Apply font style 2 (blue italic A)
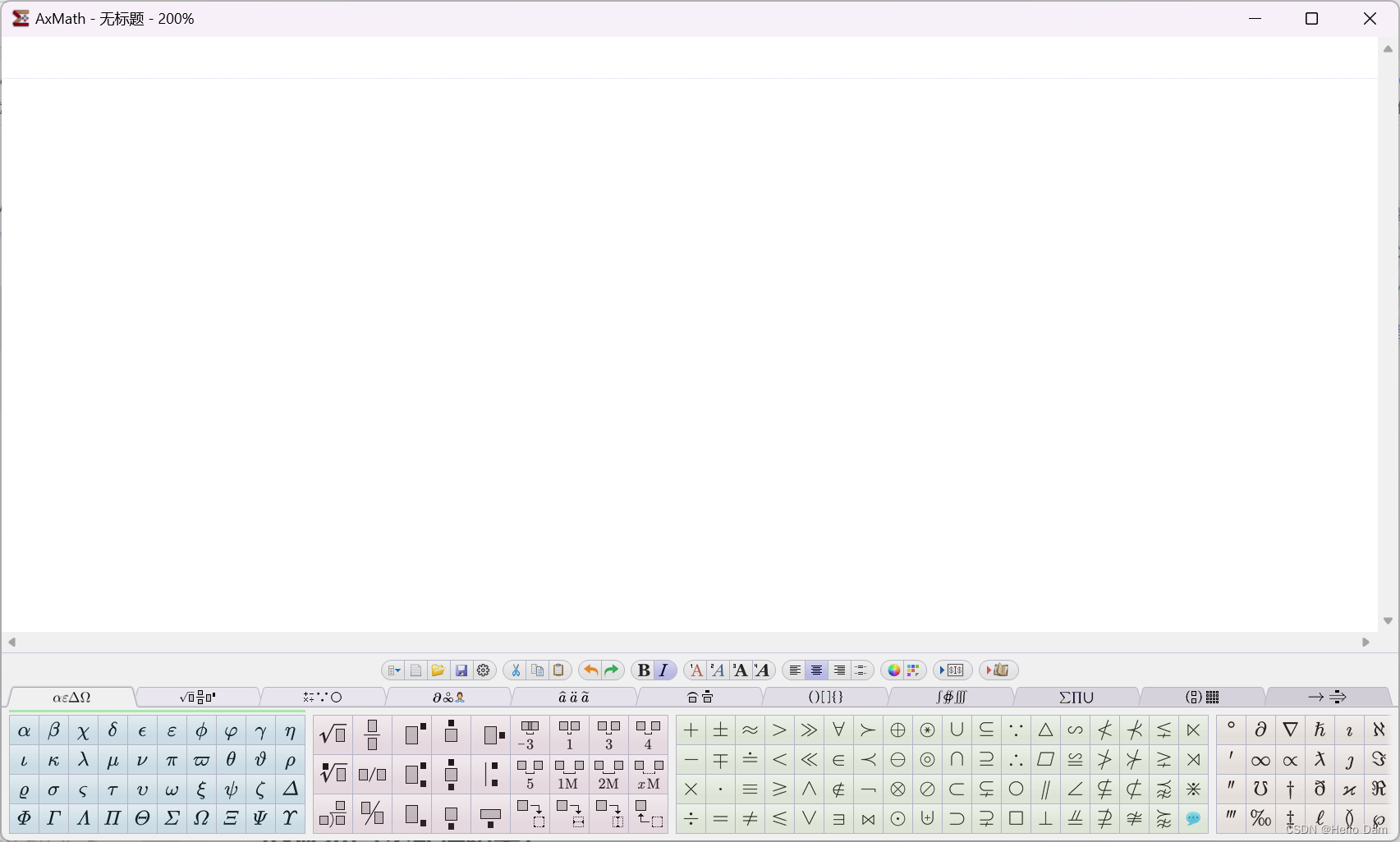This screenshot has width=1400, height=842. 718,670
